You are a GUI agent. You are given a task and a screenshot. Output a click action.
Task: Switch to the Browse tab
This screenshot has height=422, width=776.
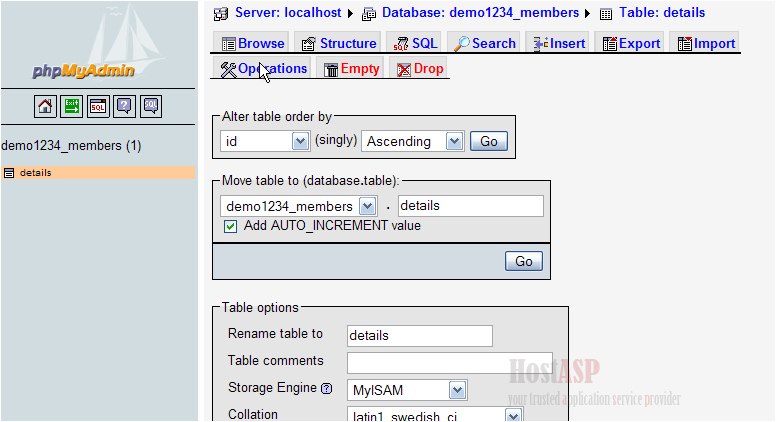pos(252,43)
